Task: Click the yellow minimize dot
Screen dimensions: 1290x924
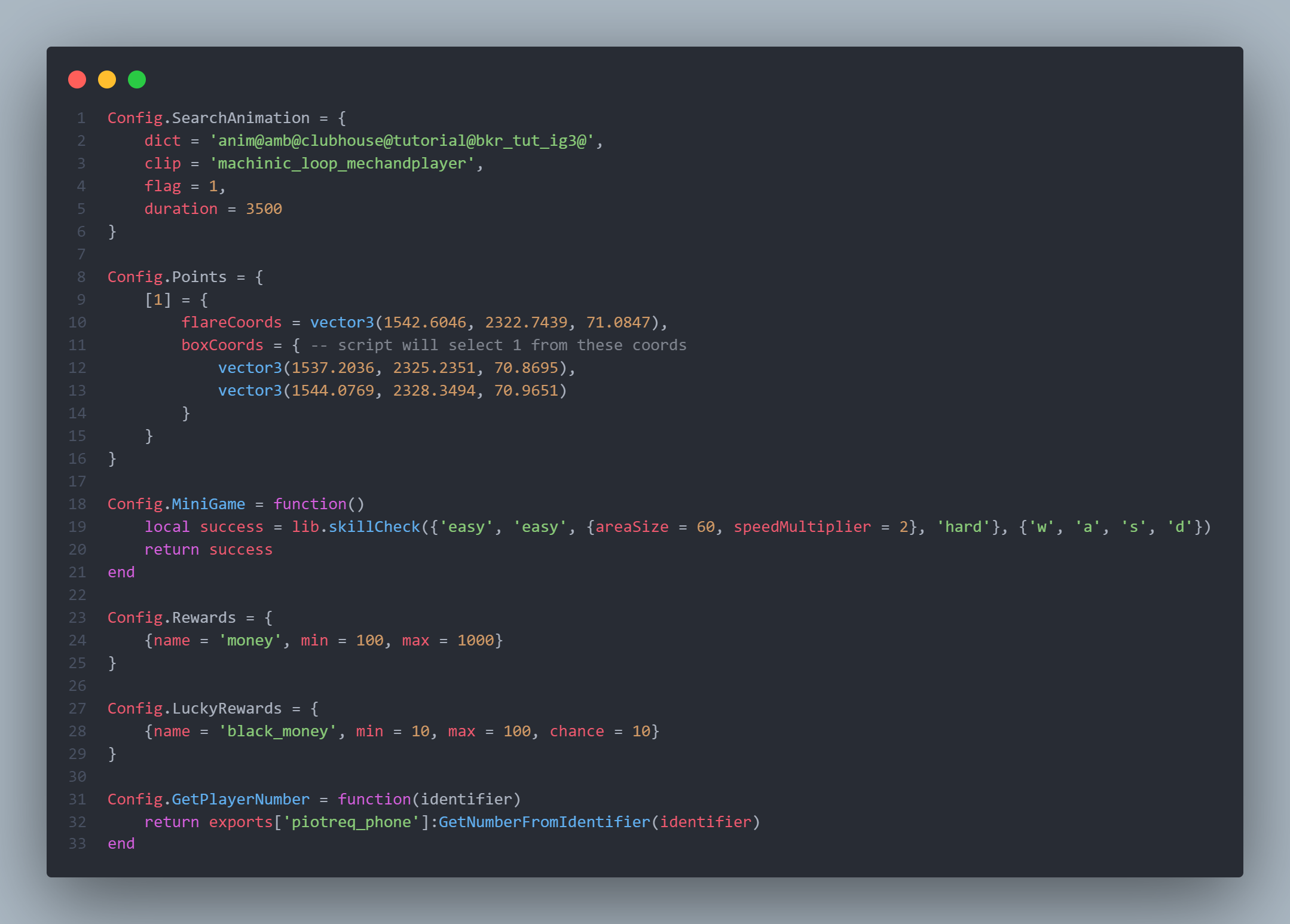Action: [x=107, y=79]
